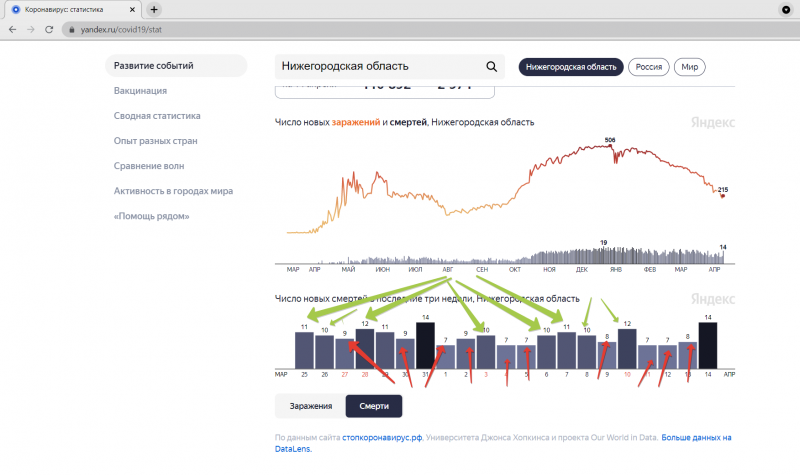This screenshot has width=800, height=475.
Task: Click the Нижегородская область search field
Action: 380,67
